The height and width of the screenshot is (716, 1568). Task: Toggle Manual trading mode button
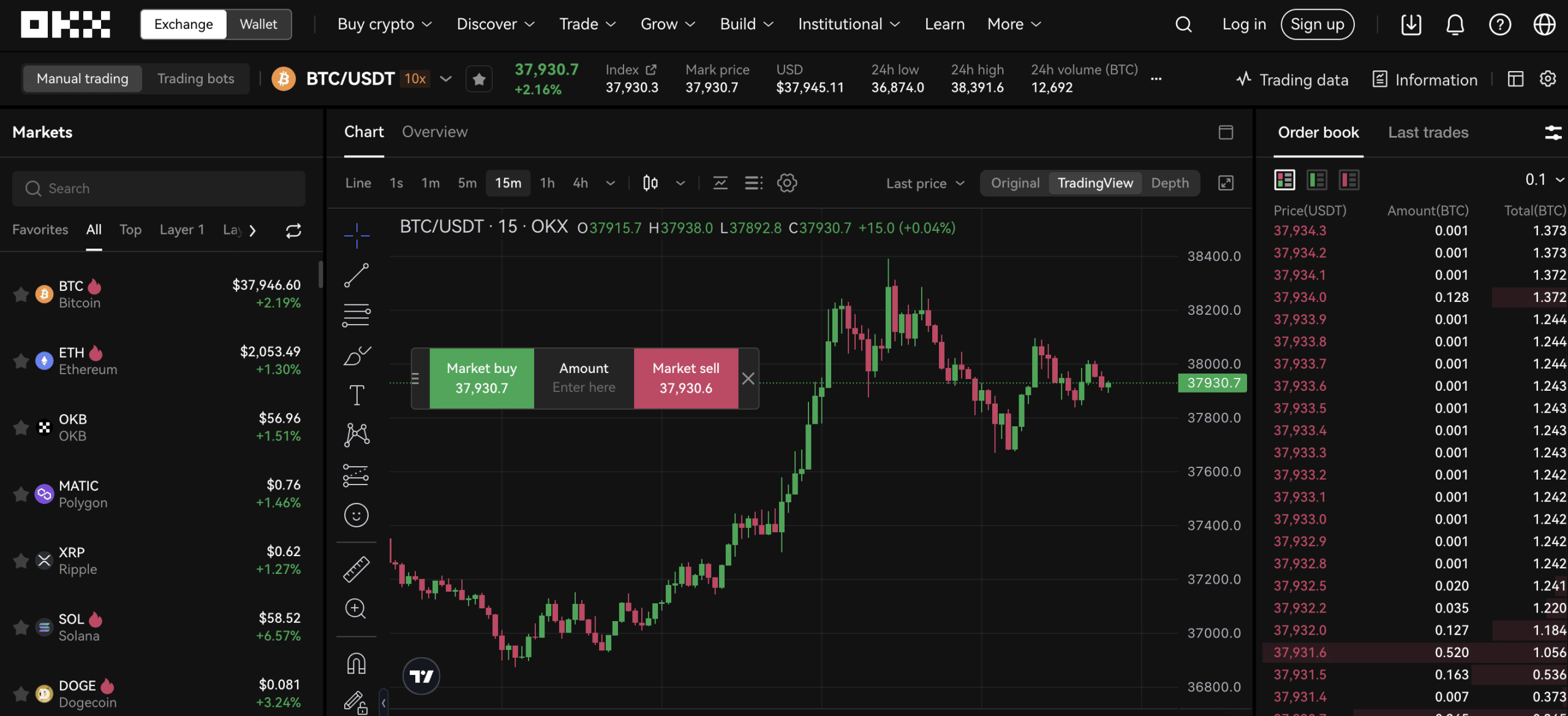tap(82, 79)
